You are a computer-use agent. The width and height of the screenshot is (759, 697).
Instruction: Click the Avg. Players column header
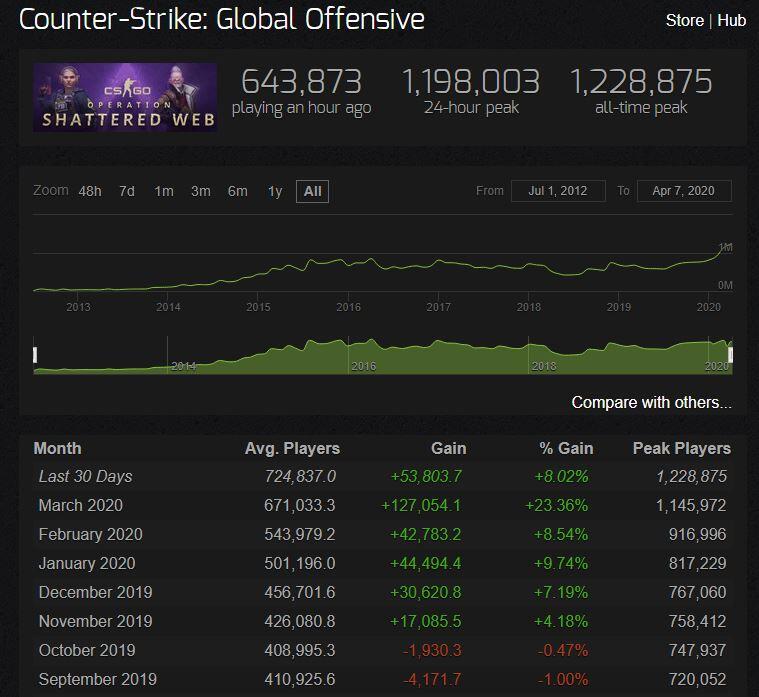[292, 448]
